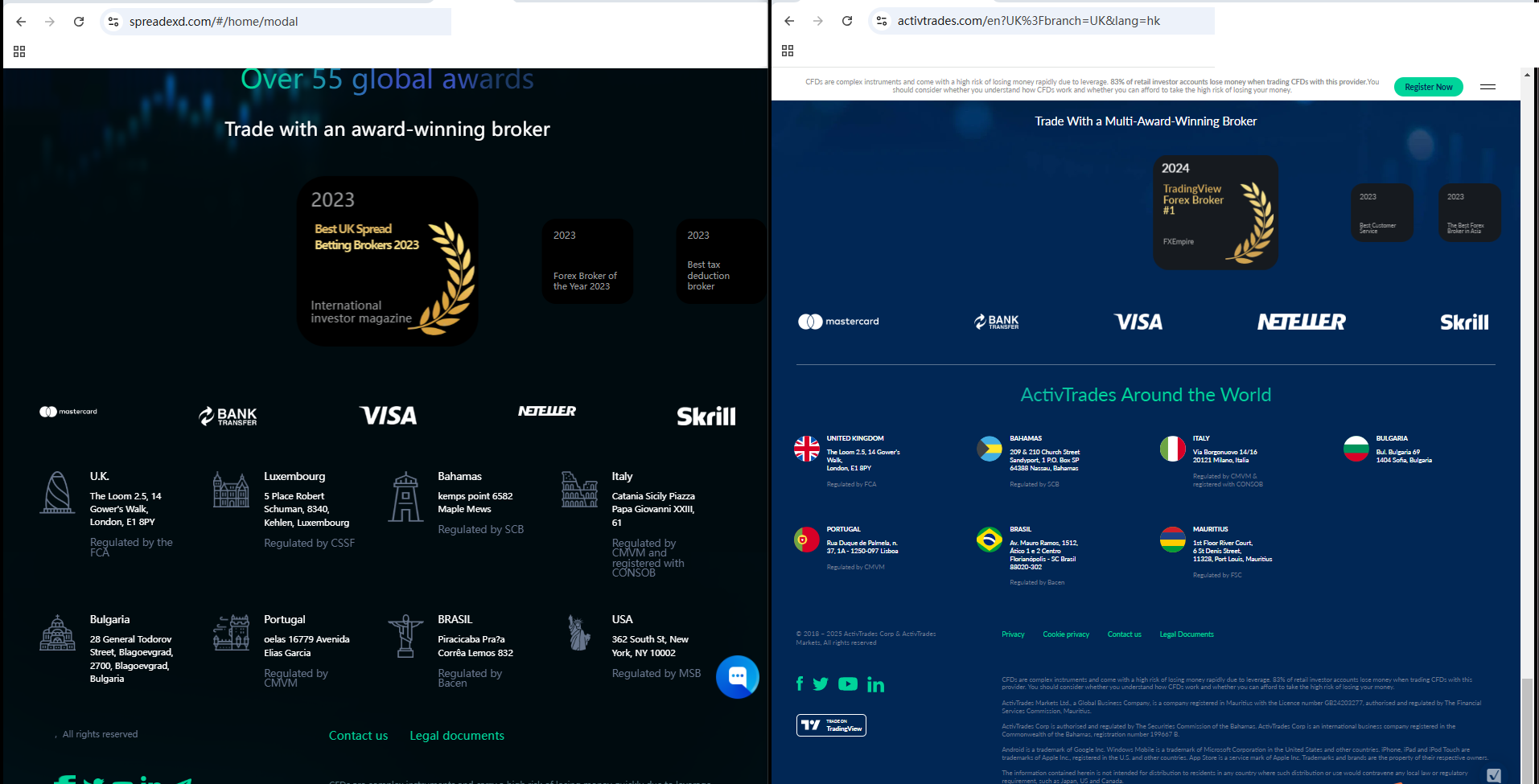Open apps grid in activtrades window
Screen dimensions: 1539x784
788,51
